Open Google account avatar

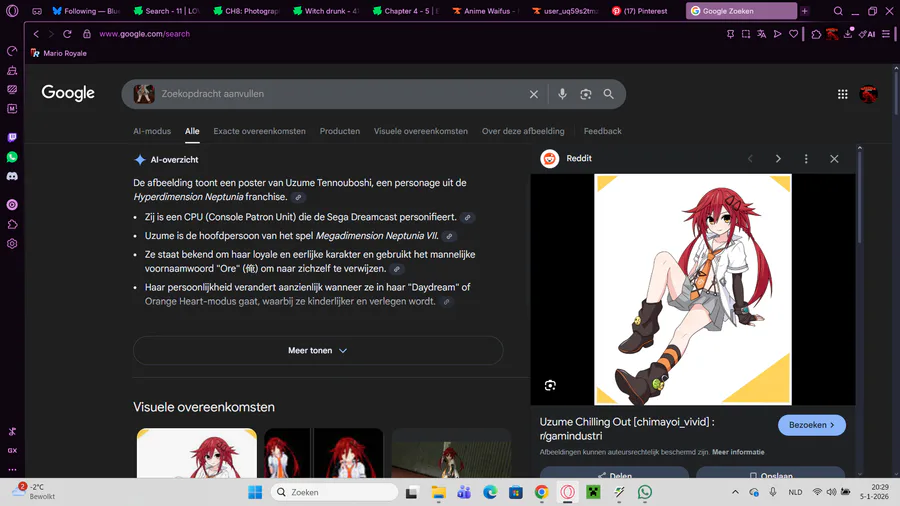(868, 94)
